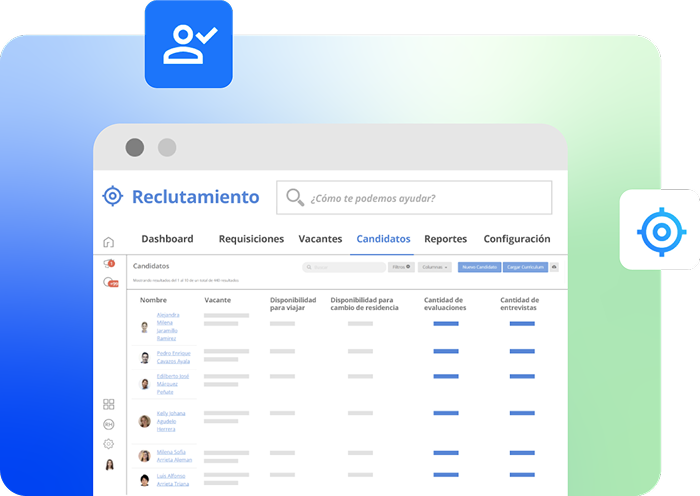Switch to the Requisiciones tab

(x=251, y=239)
